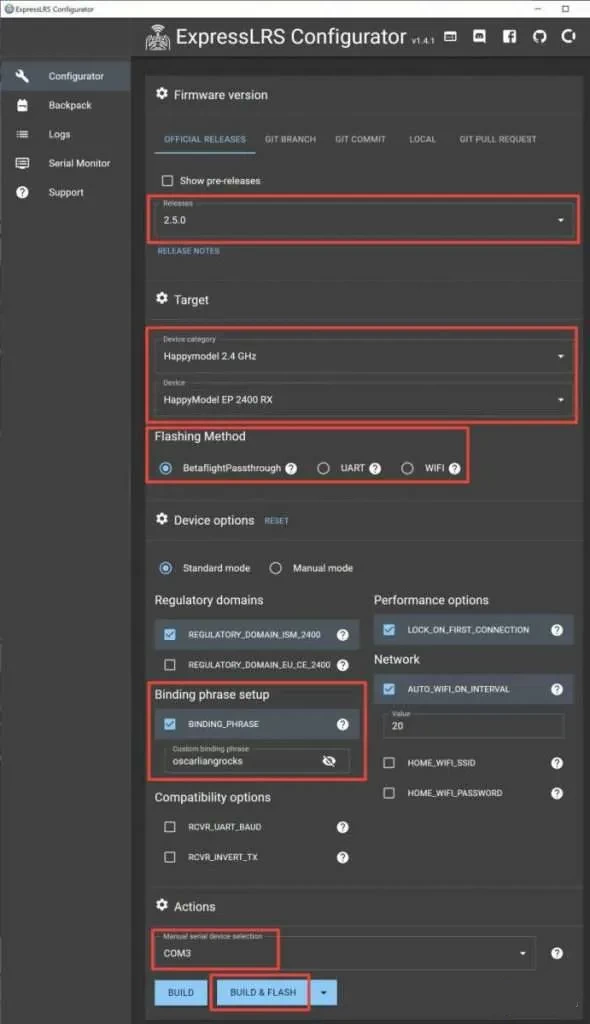
Task: Show help for HOME_WIFI_SSID
Action: pos(557,763)
